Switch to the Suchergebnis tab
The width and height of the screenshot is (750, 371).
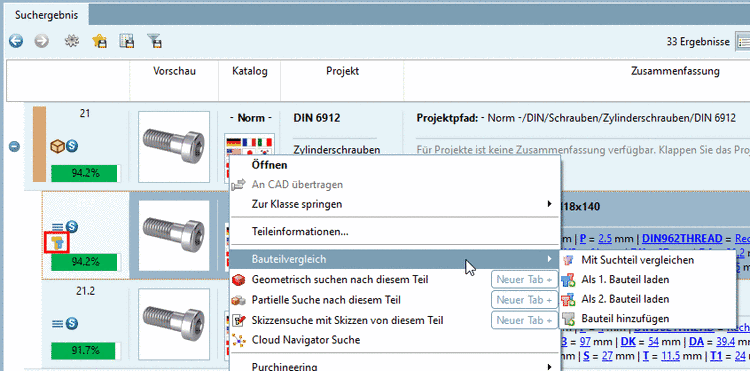(46, 15)
